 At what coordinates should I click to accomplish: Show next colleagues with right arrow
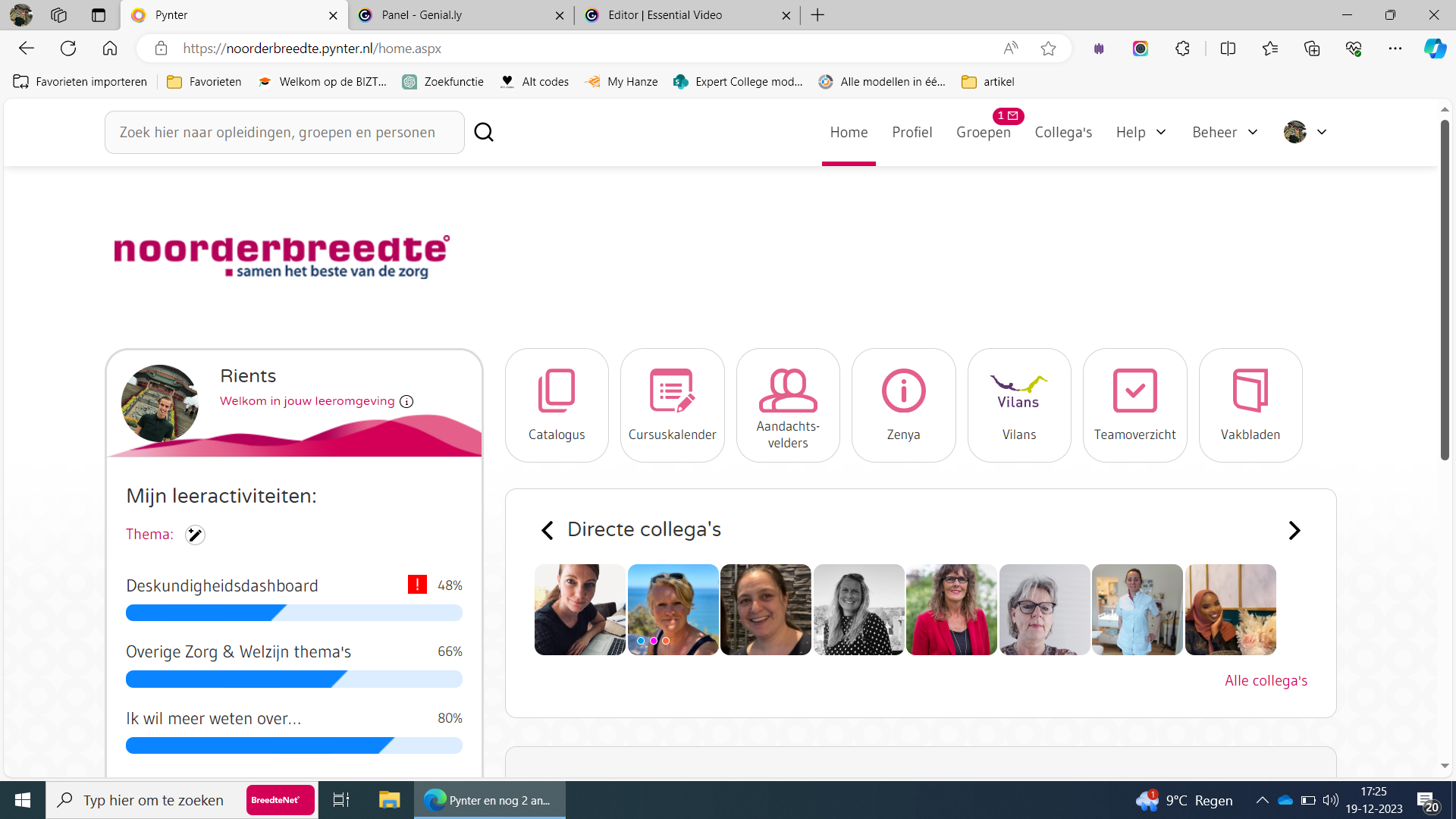(x=1294, y=530)
